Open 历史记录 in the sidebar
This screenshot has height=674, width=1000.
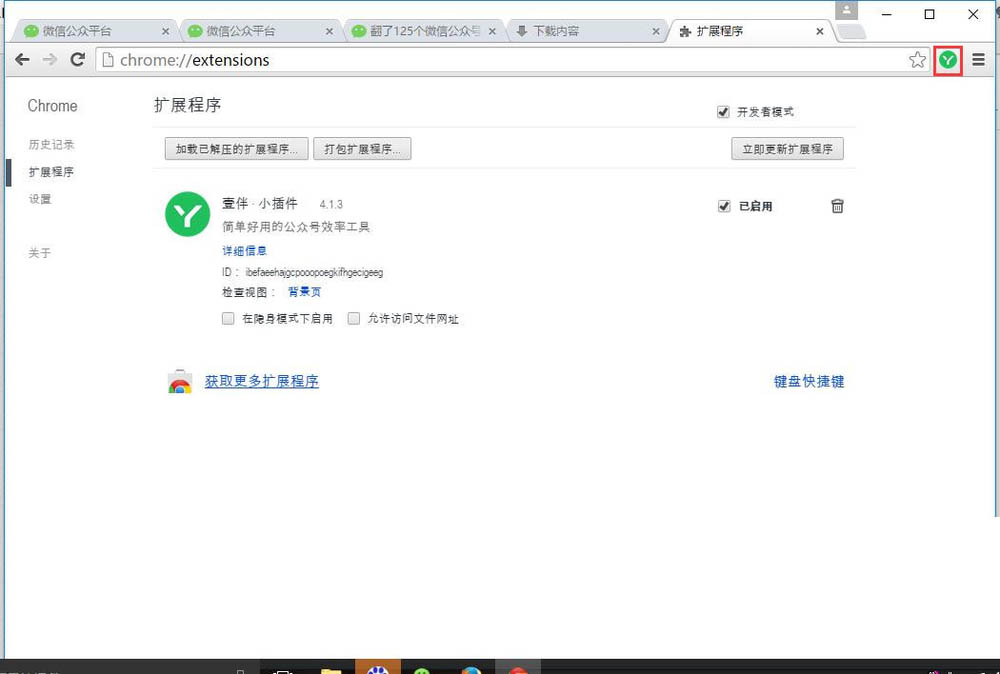pyautogui.click(x=51, y=145)
